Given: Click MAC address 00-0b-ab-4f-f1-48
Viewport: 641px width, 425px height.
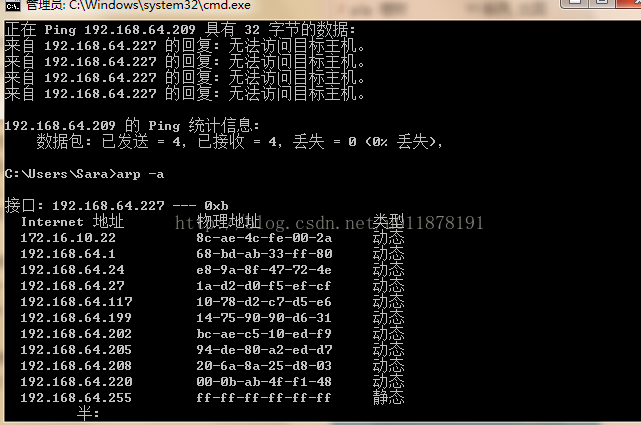Looking at the screenshot, I should tap(264, 381).
